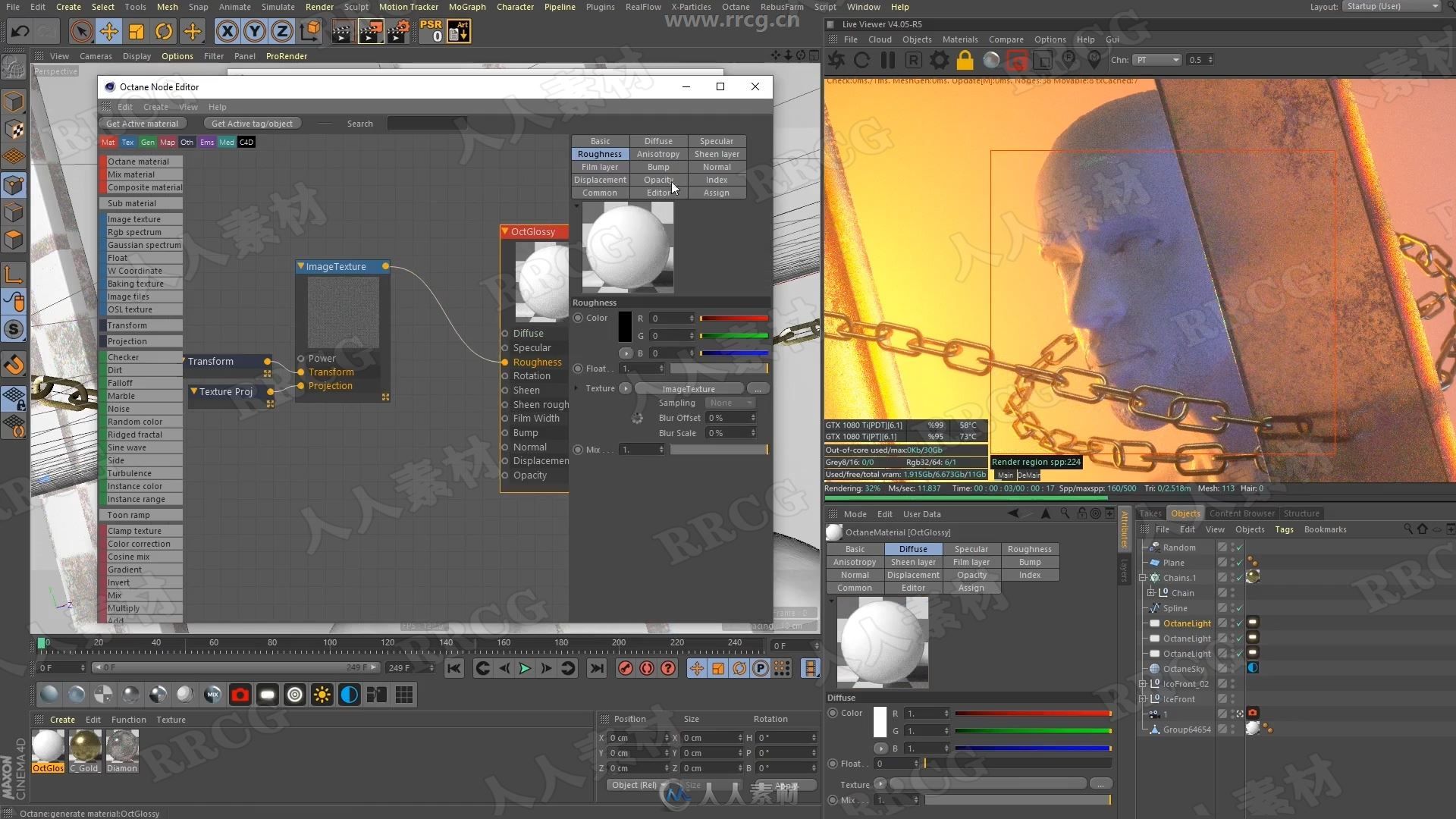1456x819 pixels.
Task: Open the MoGraph menu
Action: [x=467, y=7]
